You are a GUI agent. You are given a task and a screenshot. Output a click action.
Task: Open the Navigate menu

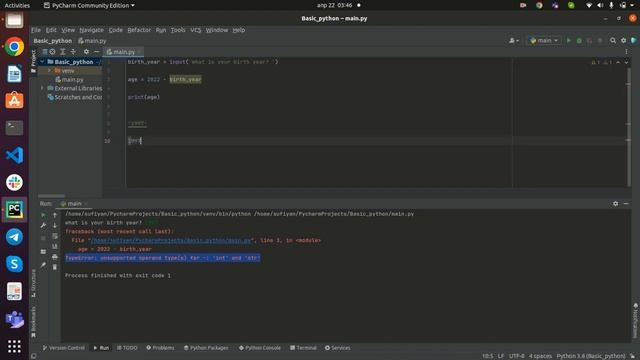[x=91, y=30]
